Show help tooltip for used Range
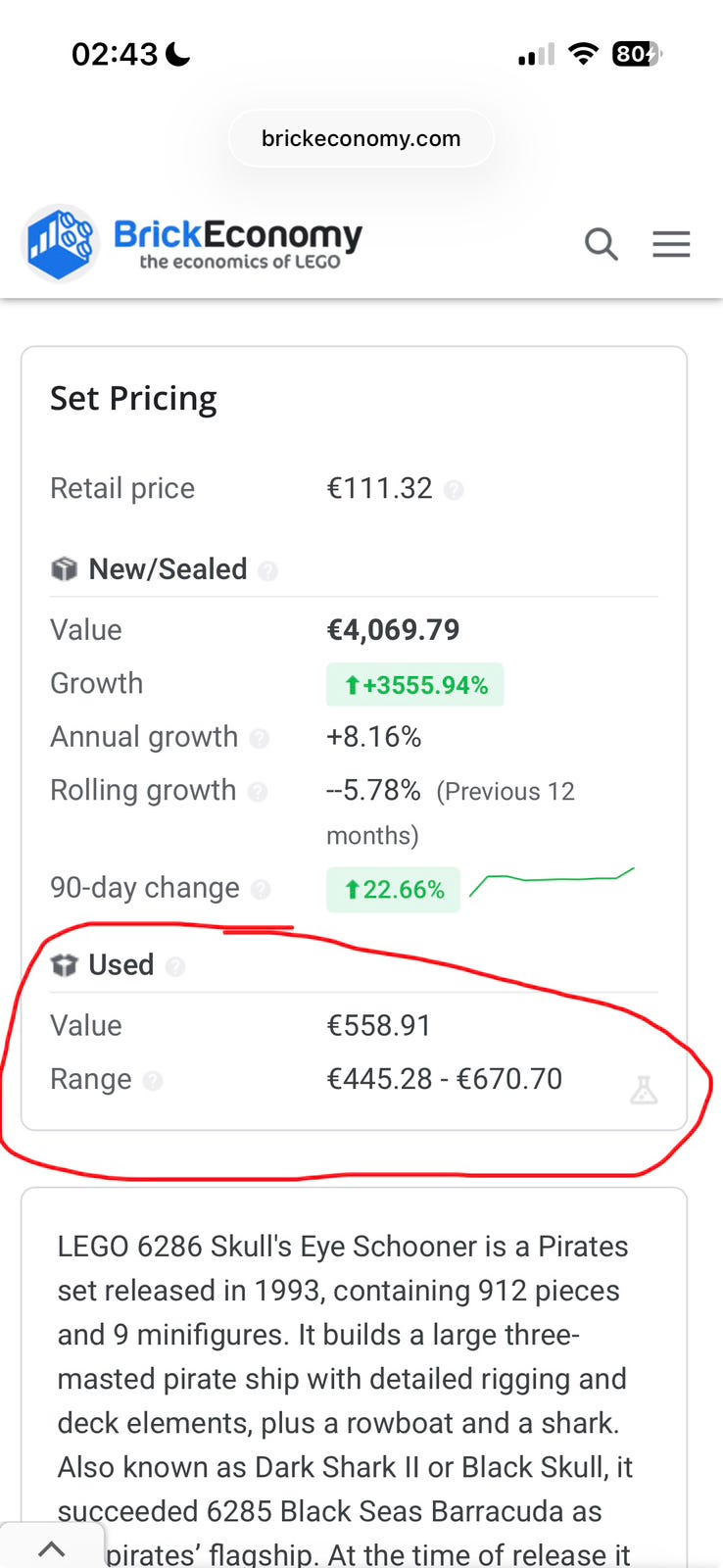The width and height of the screenshot is (723, 1568). [153, 1080]
